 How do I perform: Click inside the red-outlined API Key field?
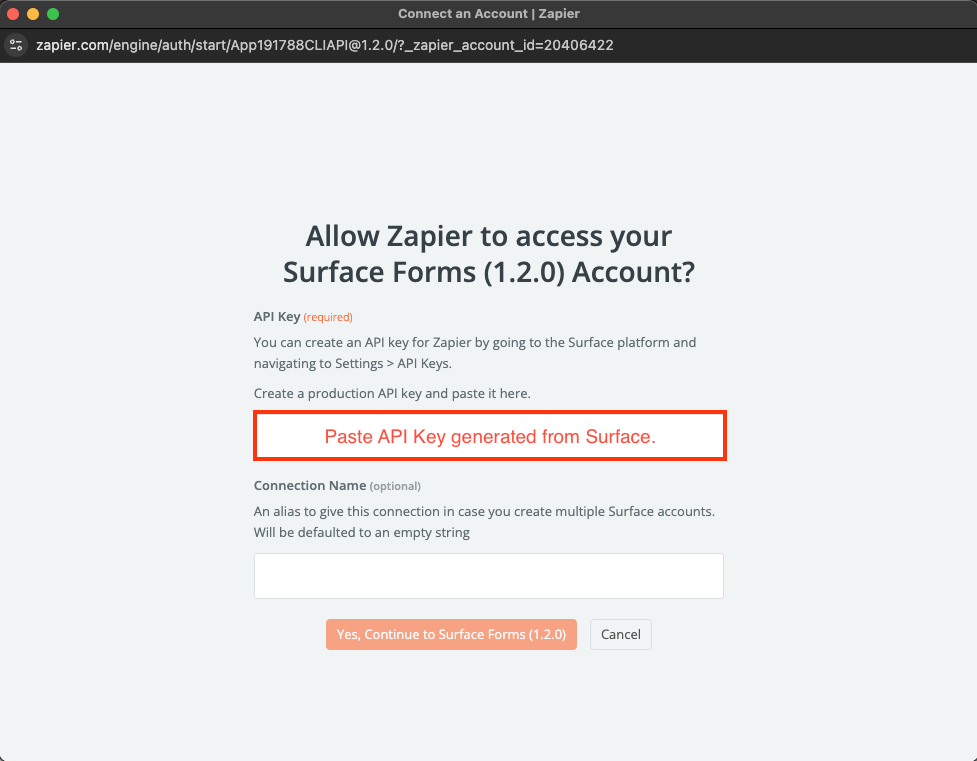[489, 435]
